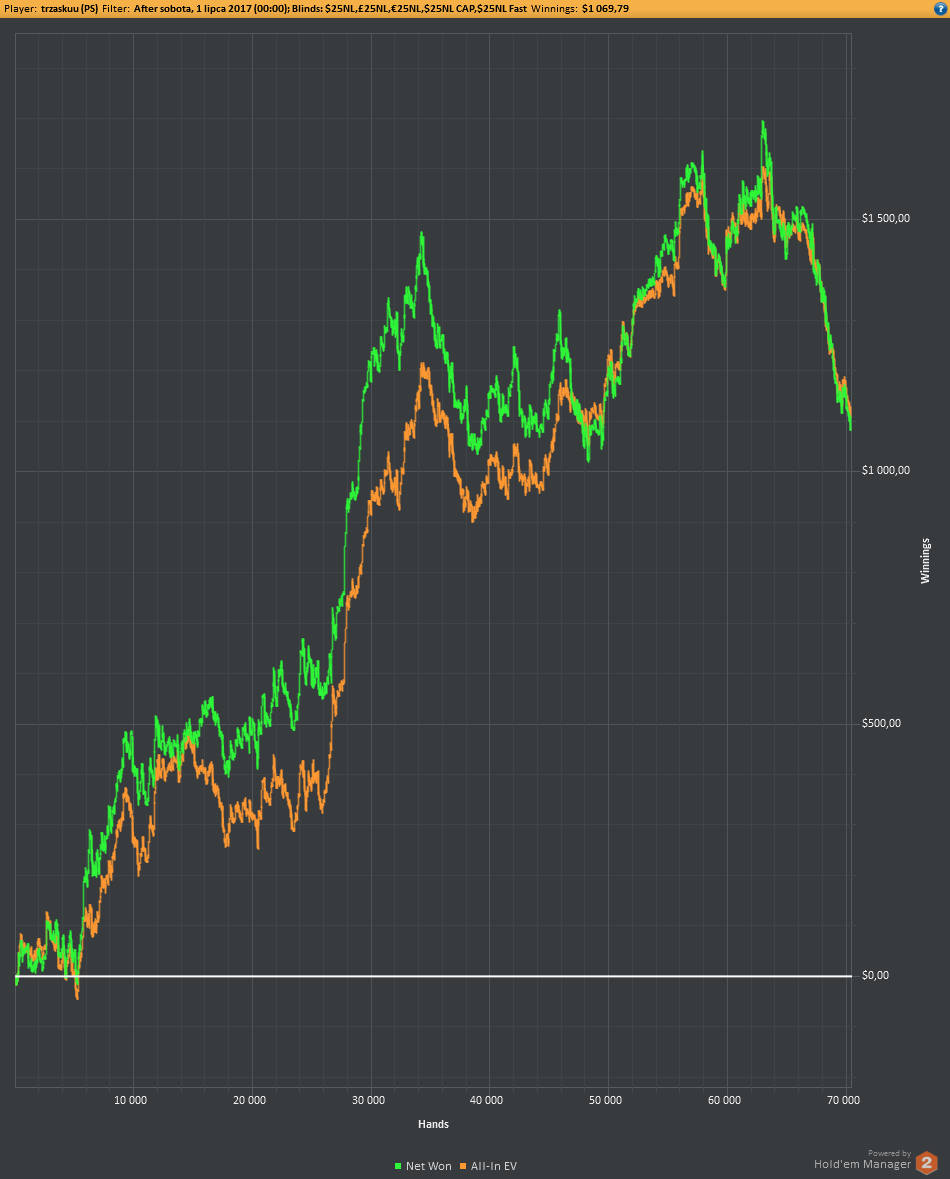Click the 30 000 hands axis label

pyautogui.click(x=369, y=1100)
